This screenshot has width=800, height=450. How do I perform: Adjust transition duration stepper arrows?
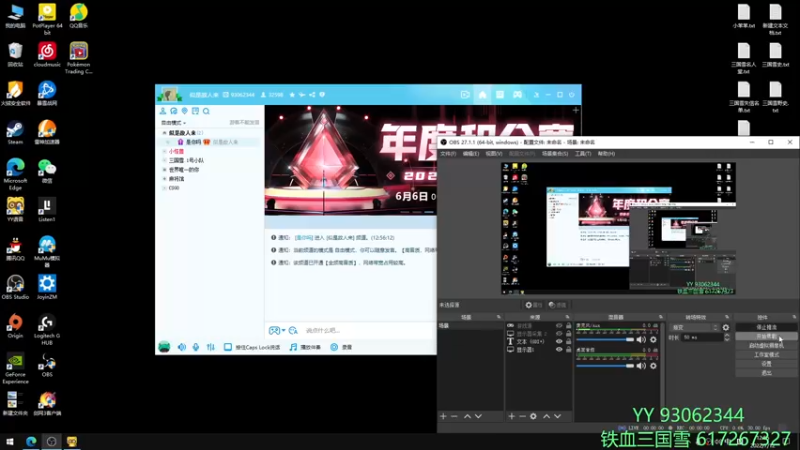[727, 338]
